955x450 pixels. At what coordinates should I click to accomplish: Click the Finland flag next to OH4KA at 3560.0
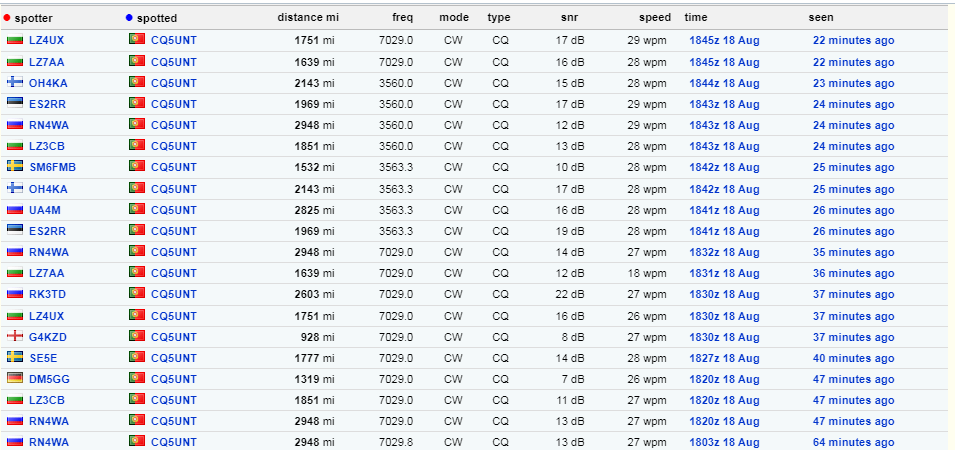[15, 82]
